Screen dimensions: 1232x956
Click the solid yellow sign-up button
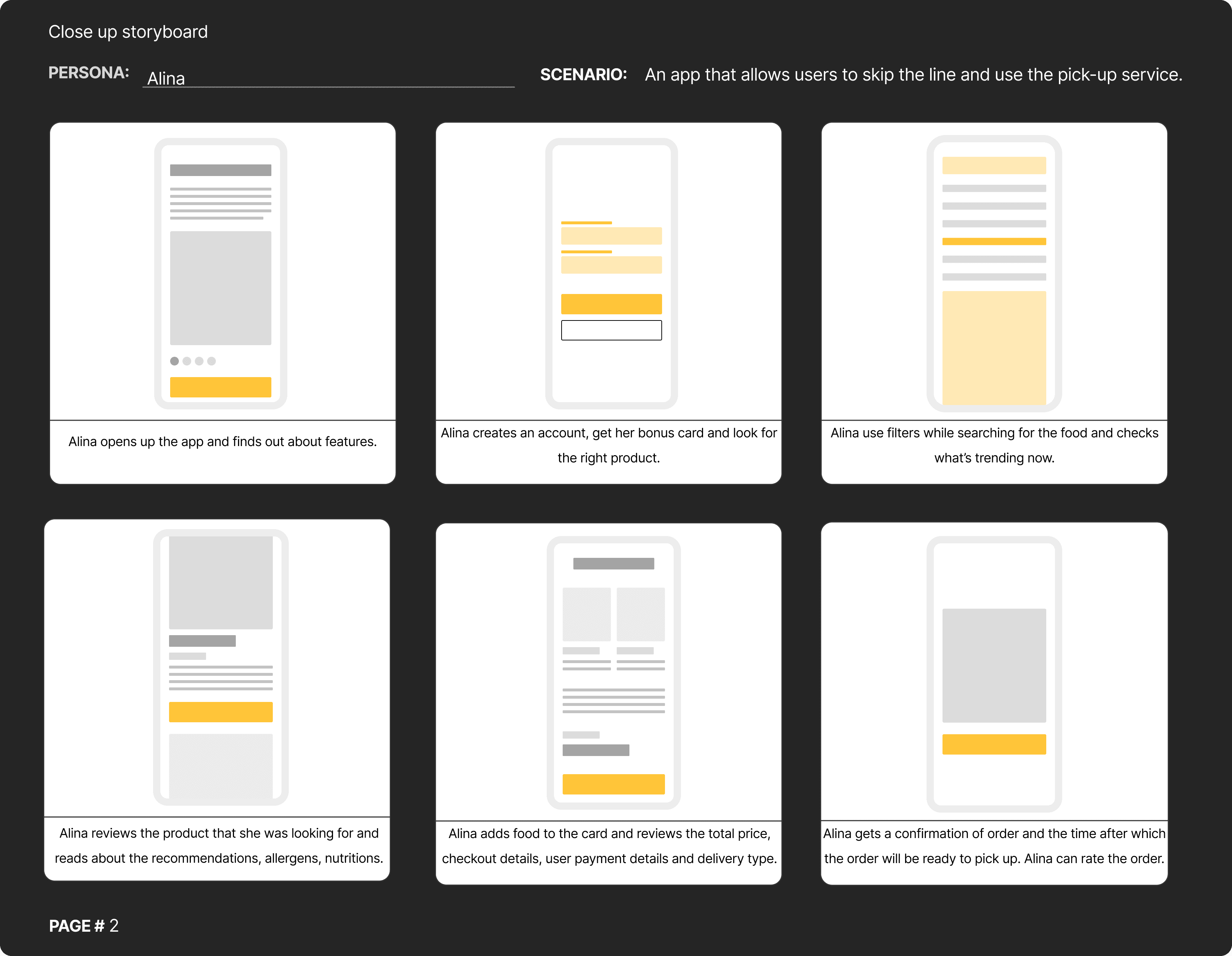[x=611, y=304]
